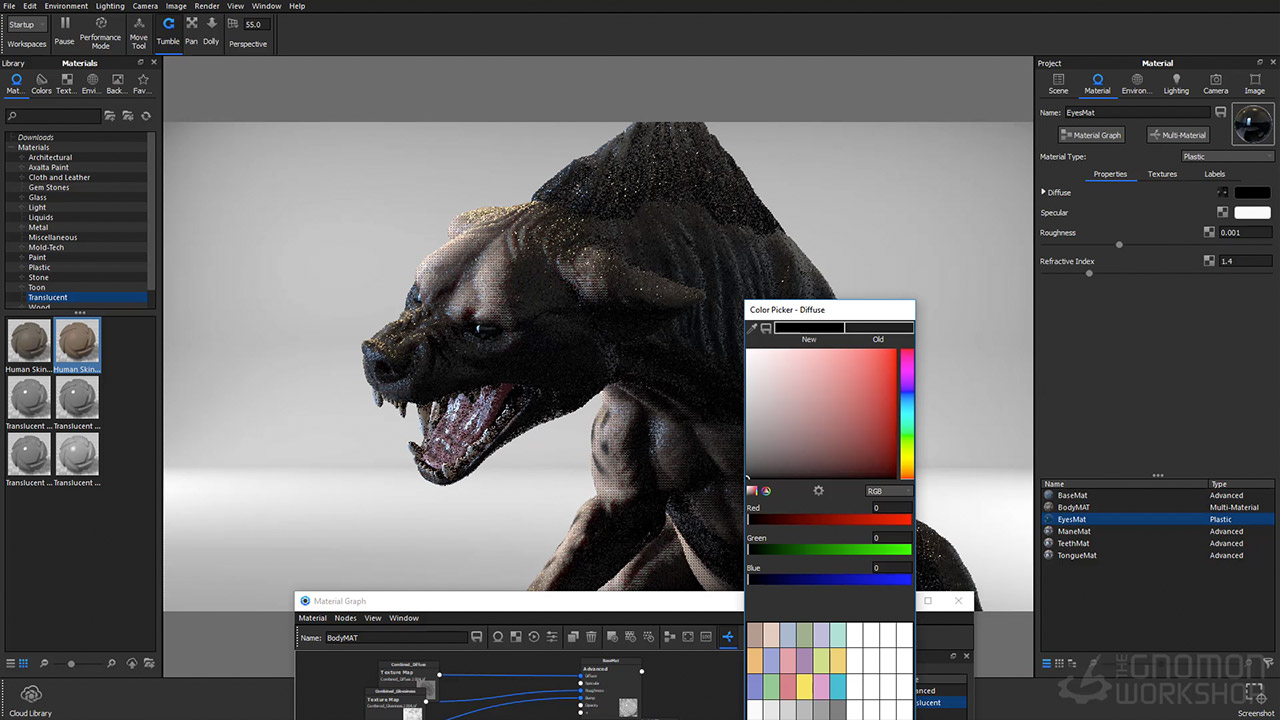Click the white Specular color swatch
The height and width of the screenshot is (720, 1280).
click(x=1252, y=213)
